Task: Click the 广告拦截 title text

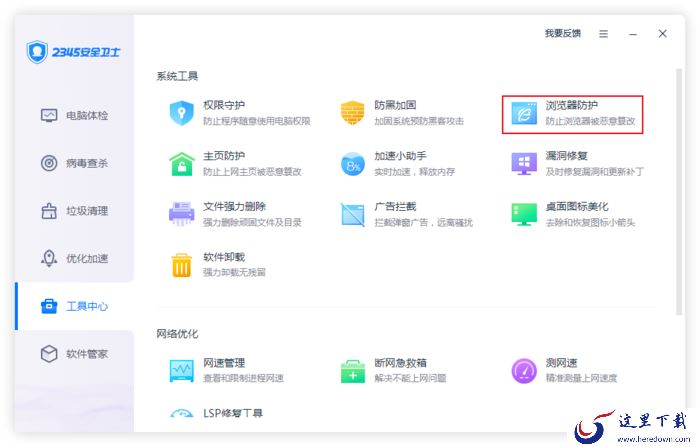Action: click(395, 207)
